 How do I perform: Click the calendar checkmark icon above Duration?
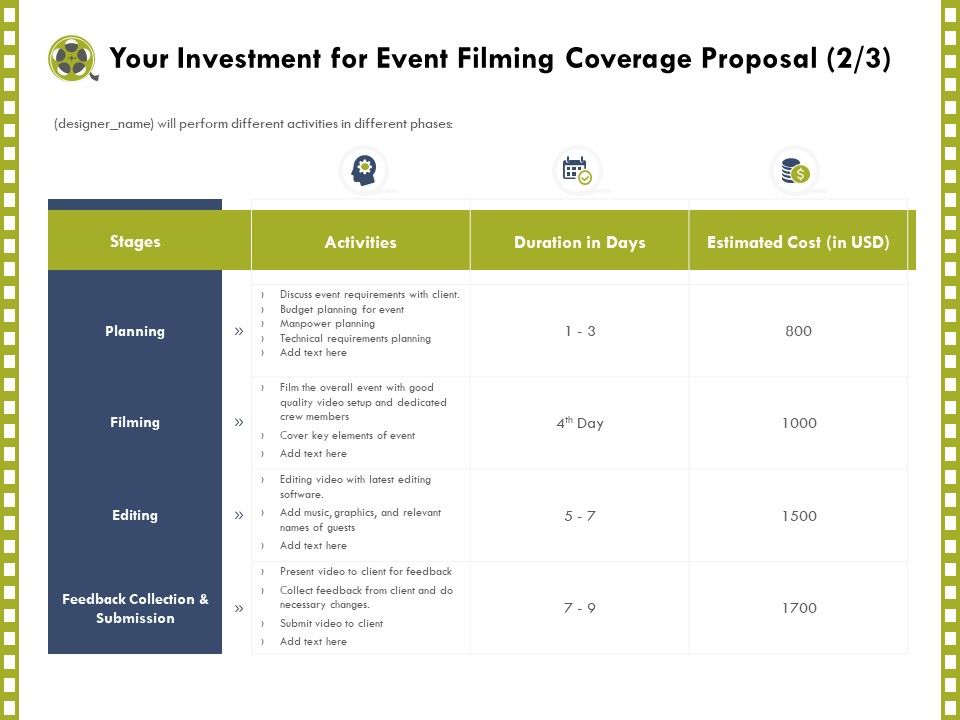point(577,170)
